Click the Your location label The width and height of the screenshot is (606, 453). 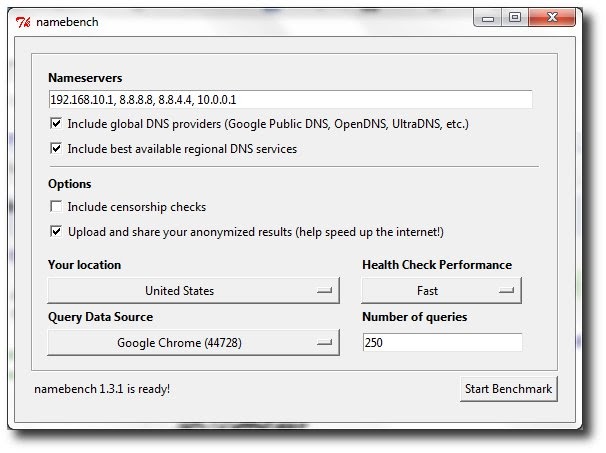[x=84, y=265]
